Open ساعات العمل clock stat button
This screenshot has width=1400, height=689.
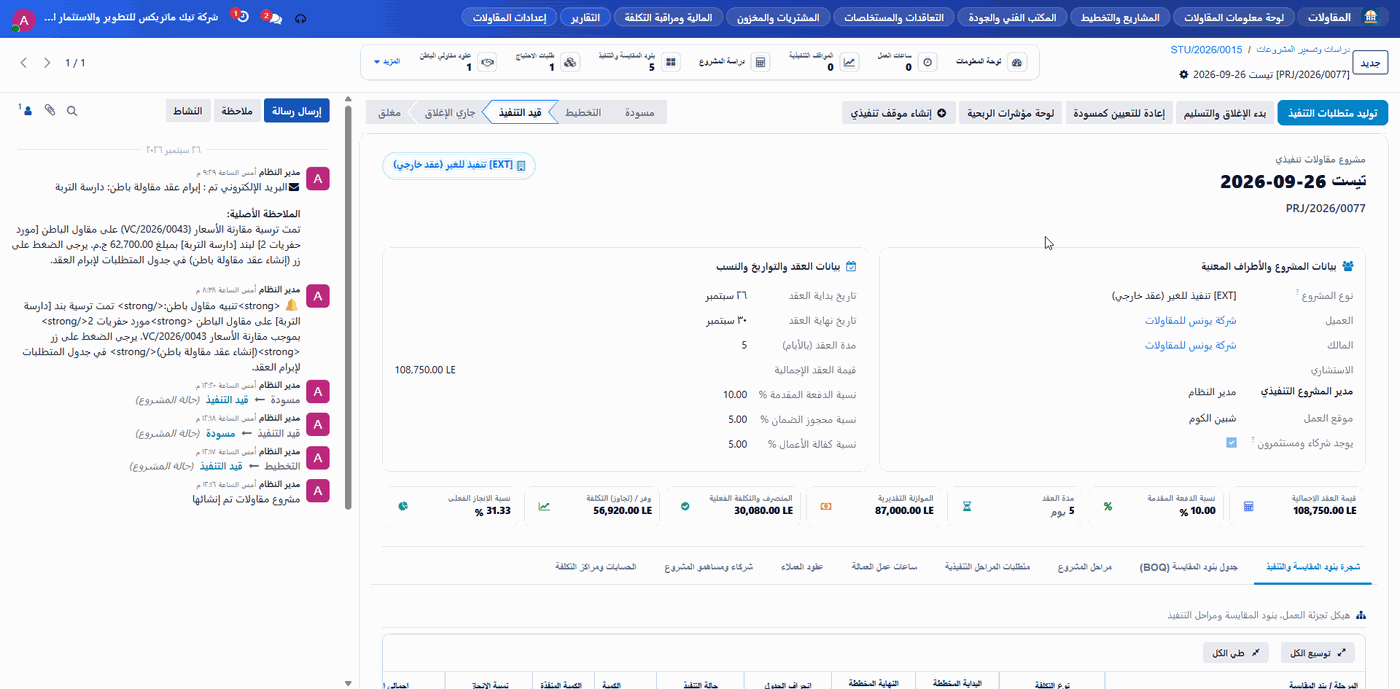905,62
